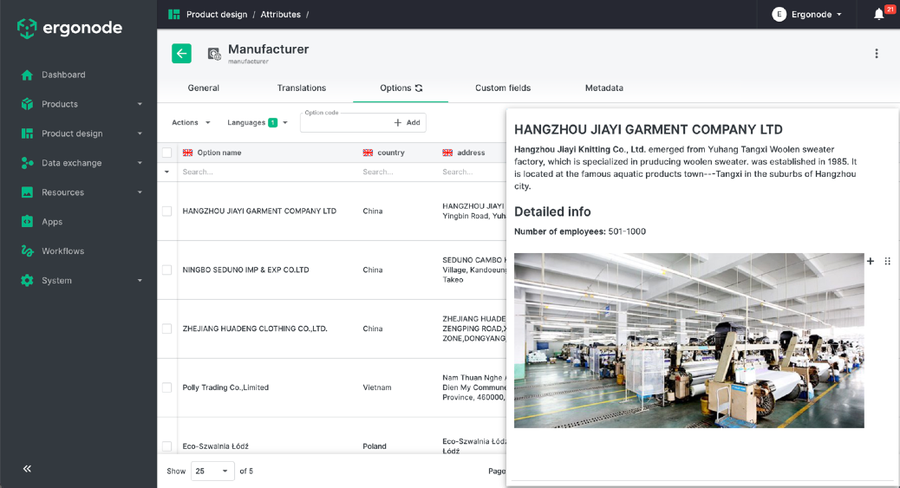
Task: Click the flag icon in country header
Action: pos(368,153)
